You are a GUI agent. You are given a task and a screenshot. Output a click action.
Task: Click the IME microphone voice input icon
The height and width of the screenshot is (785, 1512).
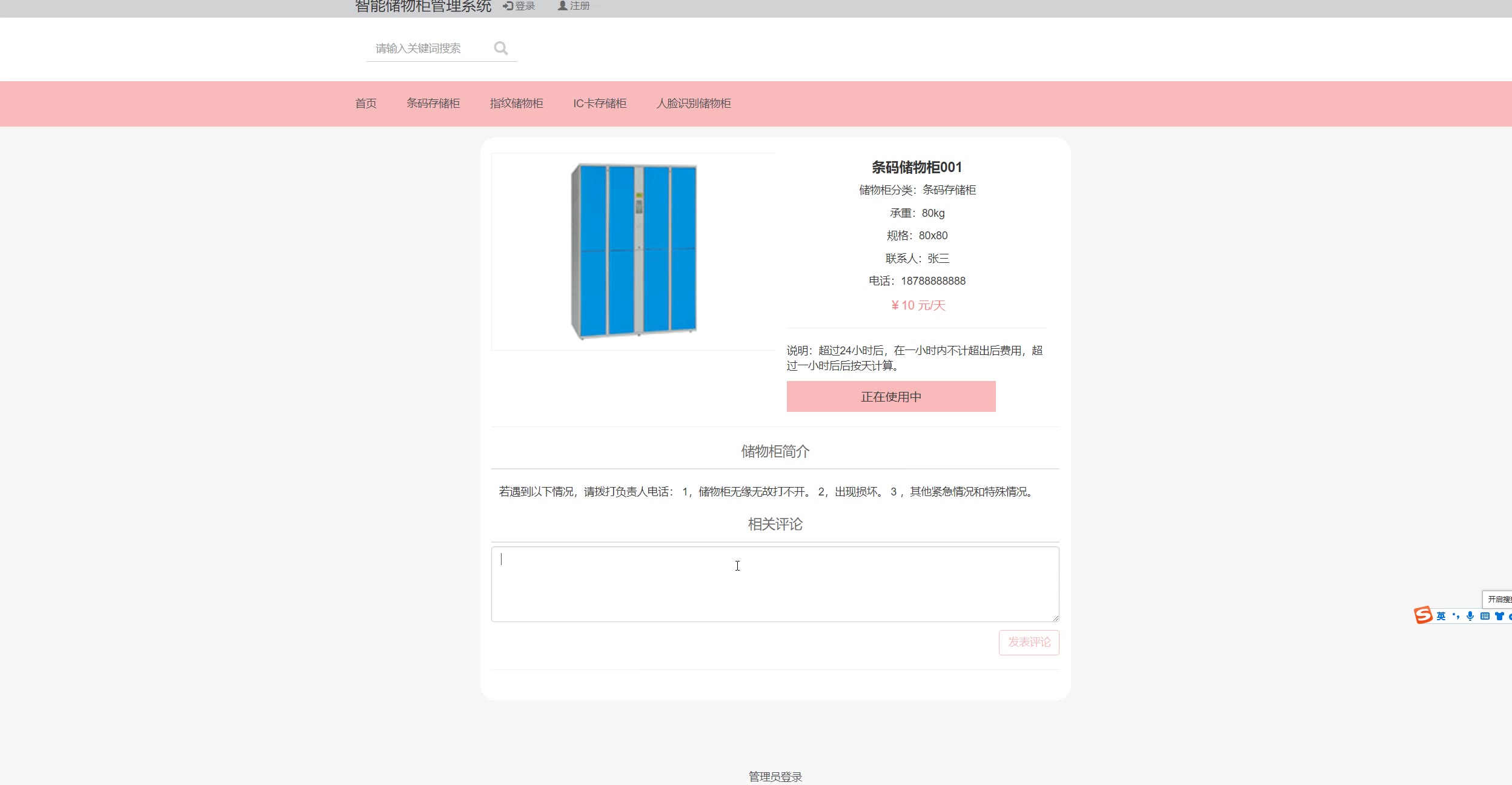tap(1470, 616)
